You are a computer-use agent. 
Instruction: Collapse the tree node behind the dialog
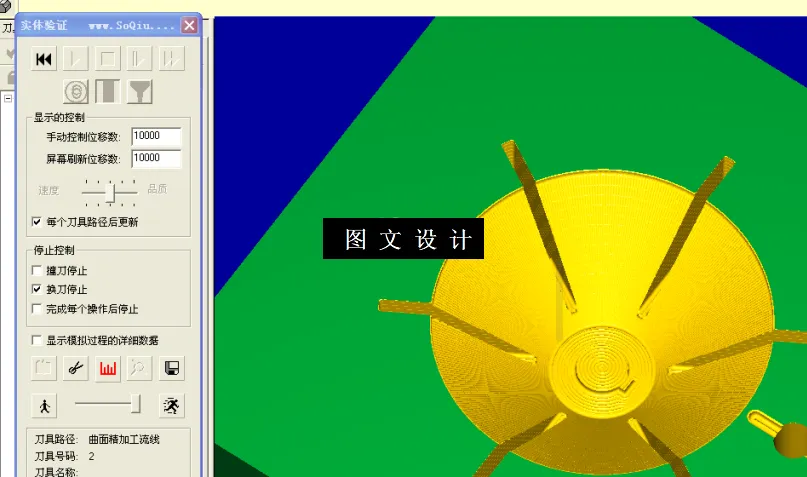coord(8,98)
